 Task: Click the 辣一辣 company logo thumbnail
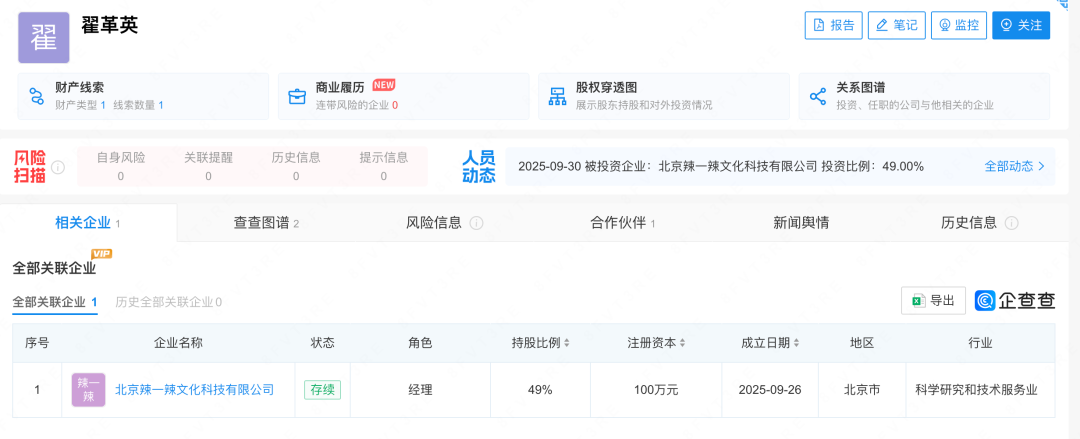point(88,390)
